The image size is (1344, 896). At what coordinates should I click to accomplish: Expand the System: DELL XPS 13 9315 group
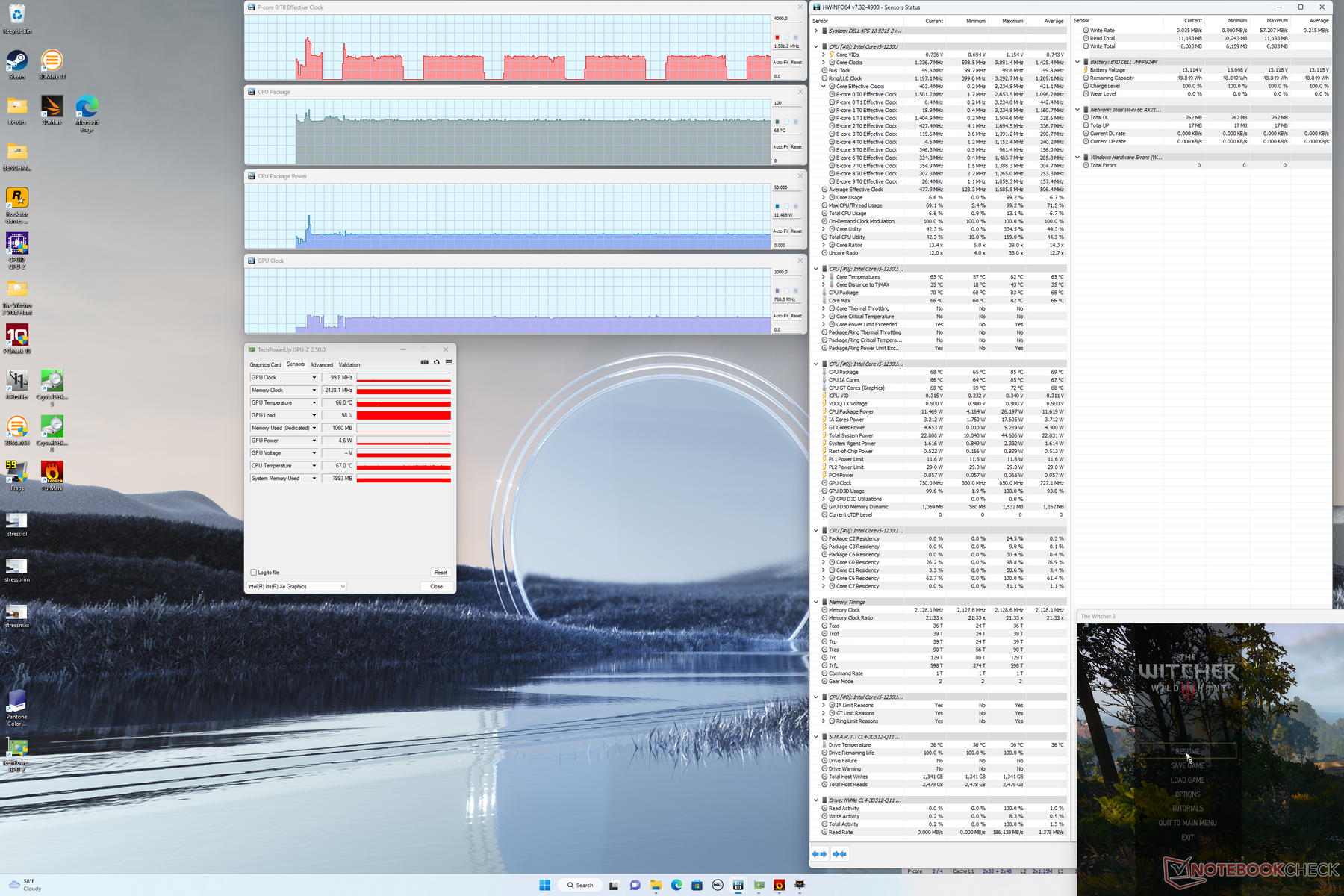815,31
